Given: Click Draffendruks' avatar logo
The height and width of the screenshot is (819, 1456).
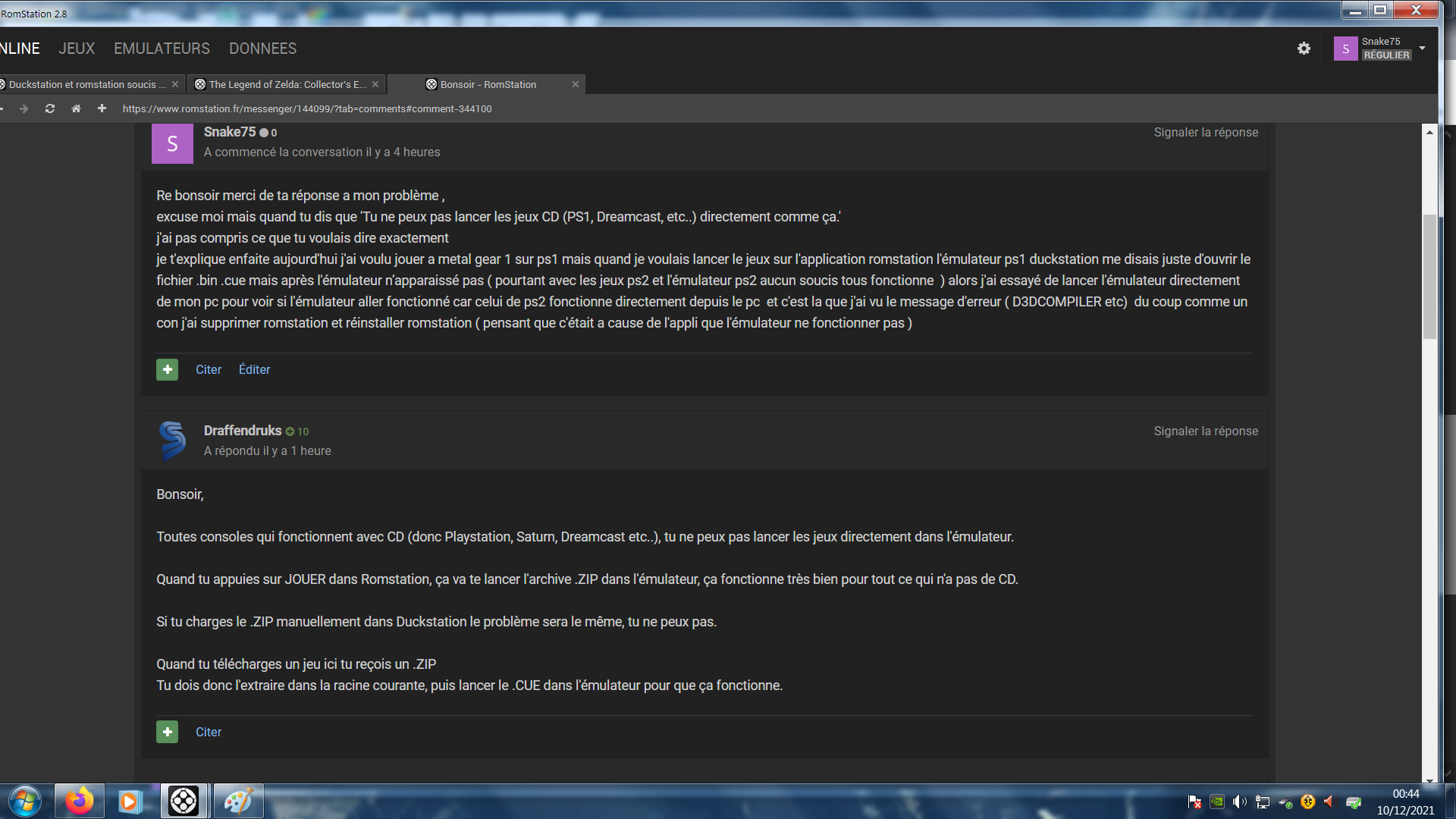Looking at the screenshot, I should coord(172,441).
